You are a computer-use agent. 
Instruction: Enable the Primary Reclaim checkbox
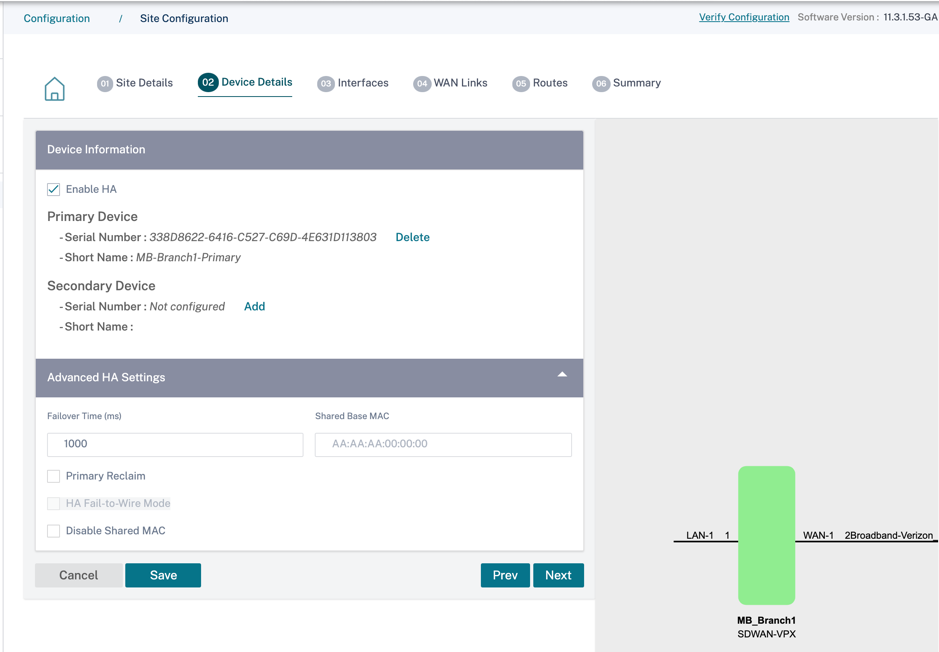(53, 476)
